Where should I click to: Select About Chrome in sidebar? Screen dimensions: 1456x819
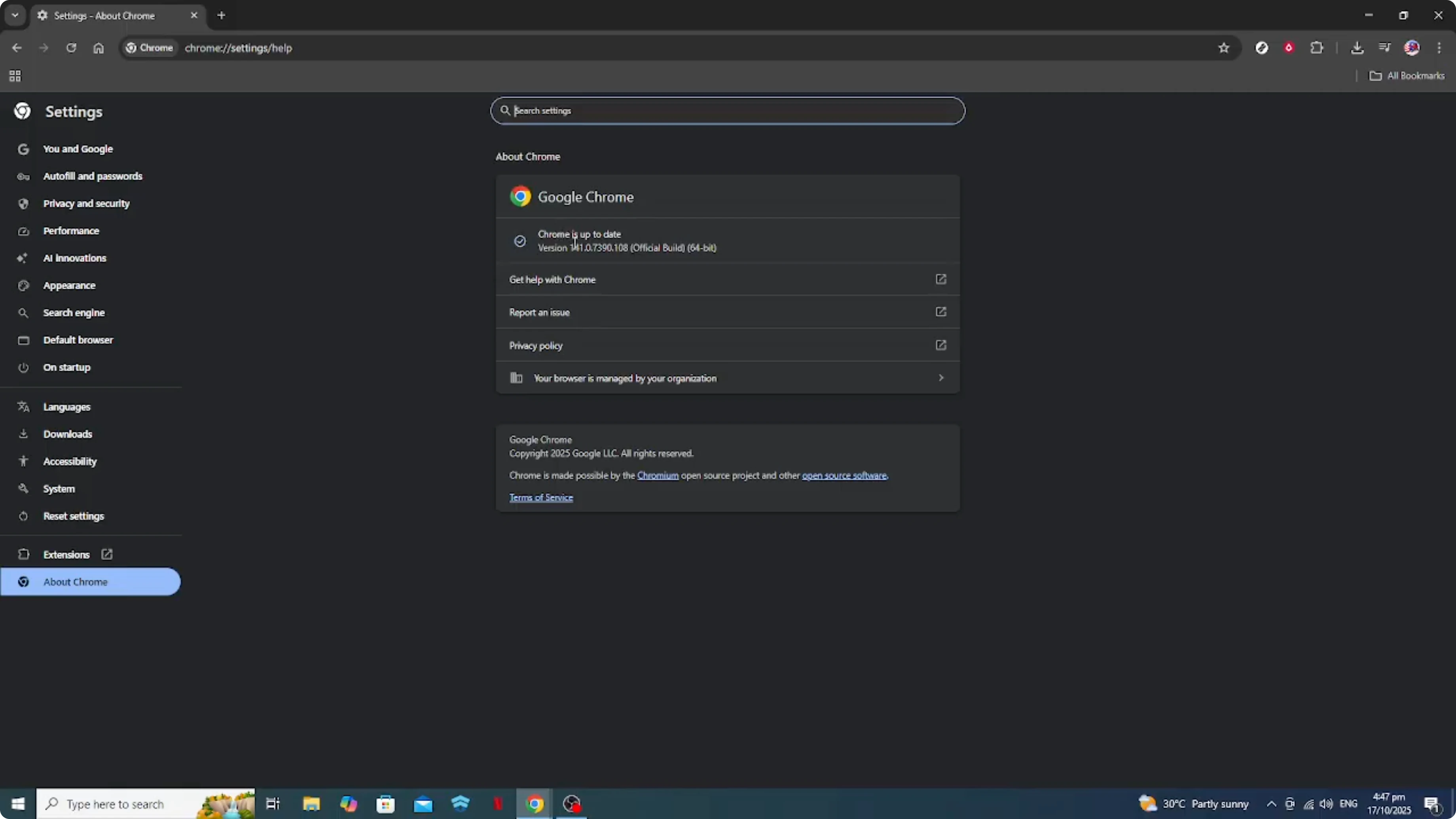click(91, 582)
